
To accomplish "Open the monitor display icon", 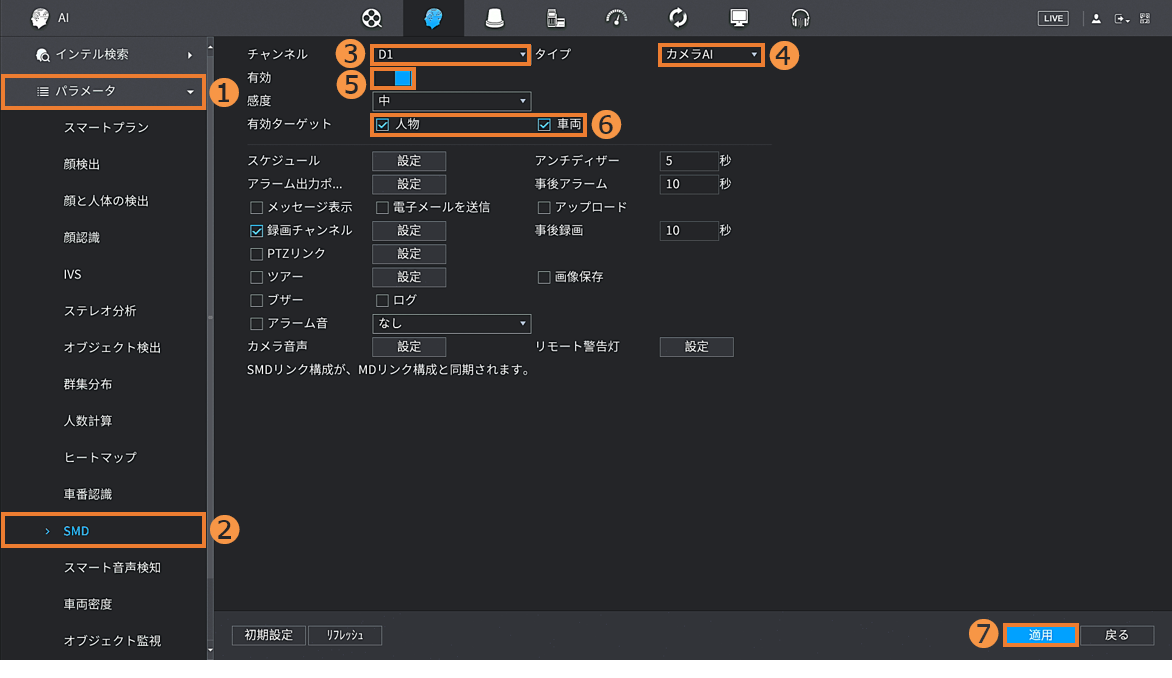I will (739, 18).
